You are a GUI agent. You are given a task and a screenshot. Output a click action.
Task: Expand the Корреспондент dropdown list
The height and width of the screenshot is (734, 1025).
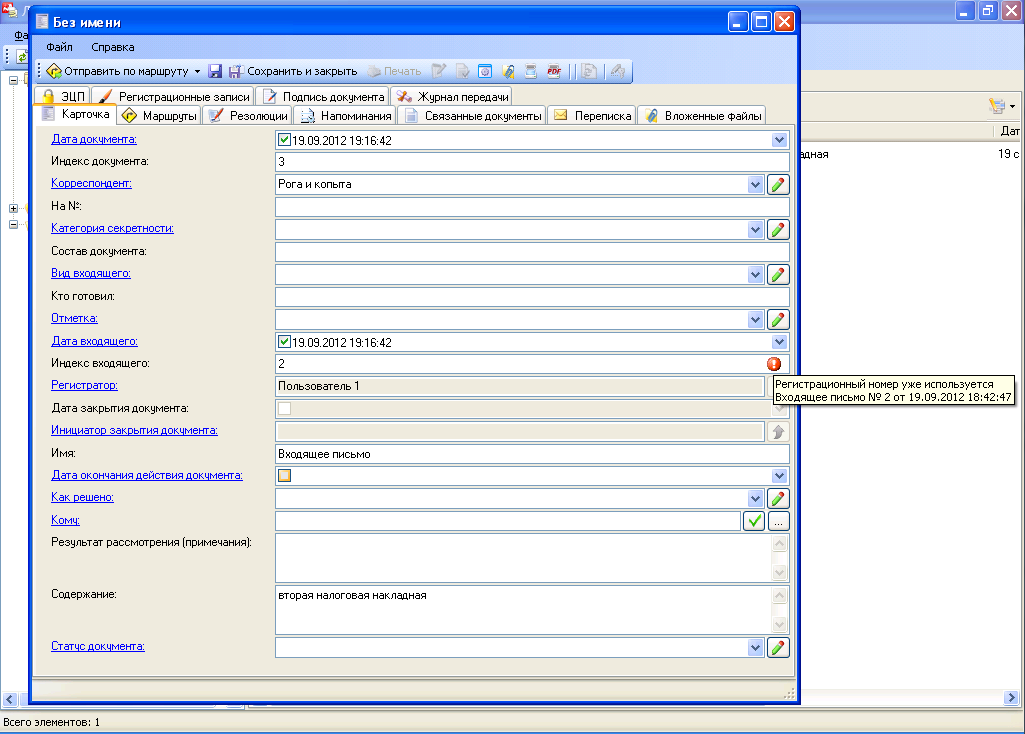click(755, 185)
